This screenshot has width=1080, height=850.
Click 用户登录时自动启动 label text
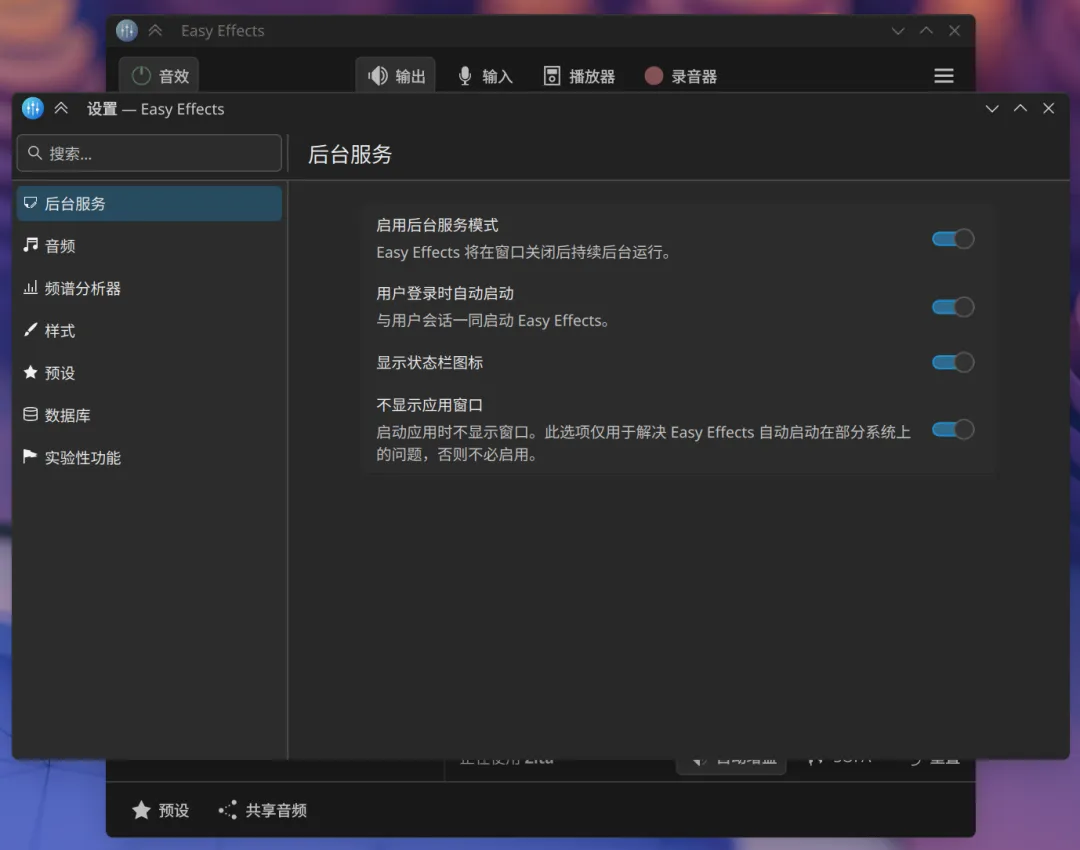[x=445, y=293]
